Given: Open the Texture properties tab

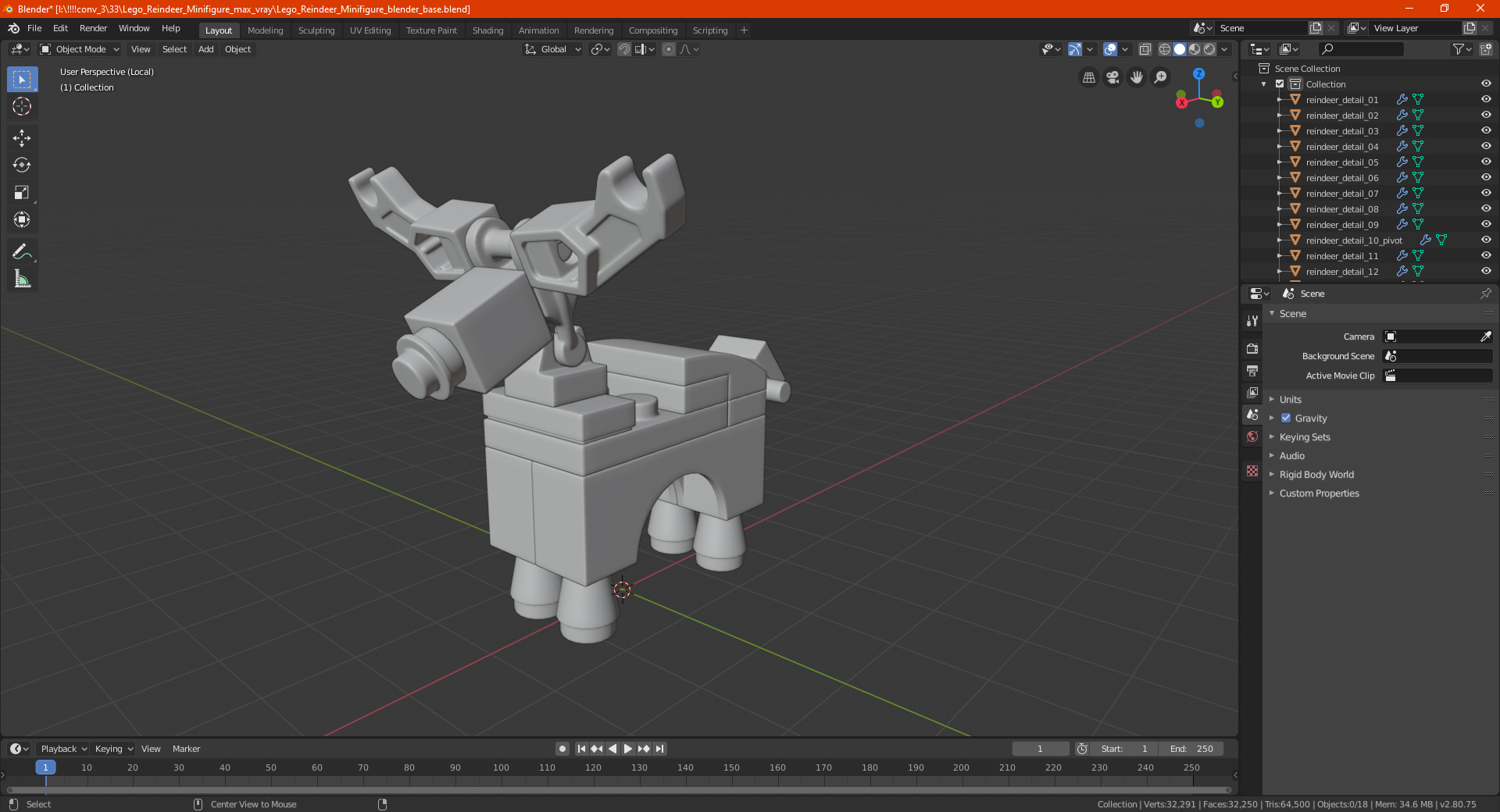Looking at the screenshot, I should pos(1252,471).
